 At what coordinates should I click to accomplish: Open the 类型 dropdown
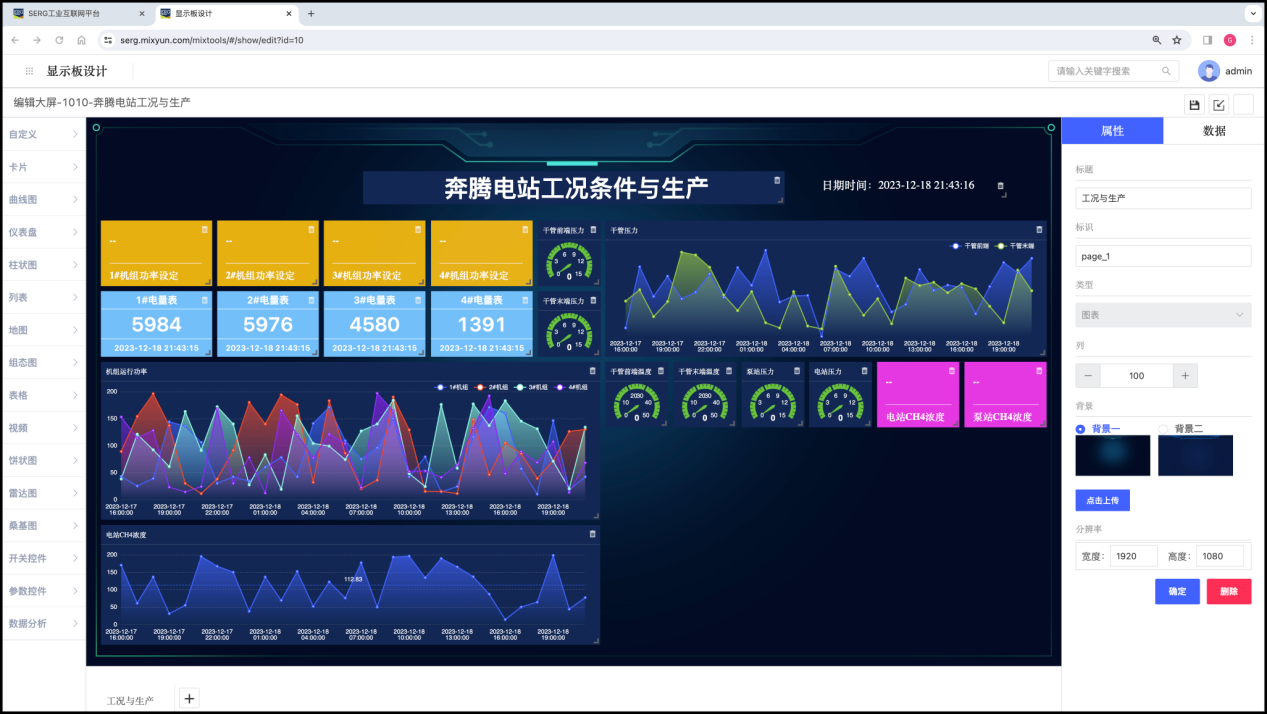1163,315
